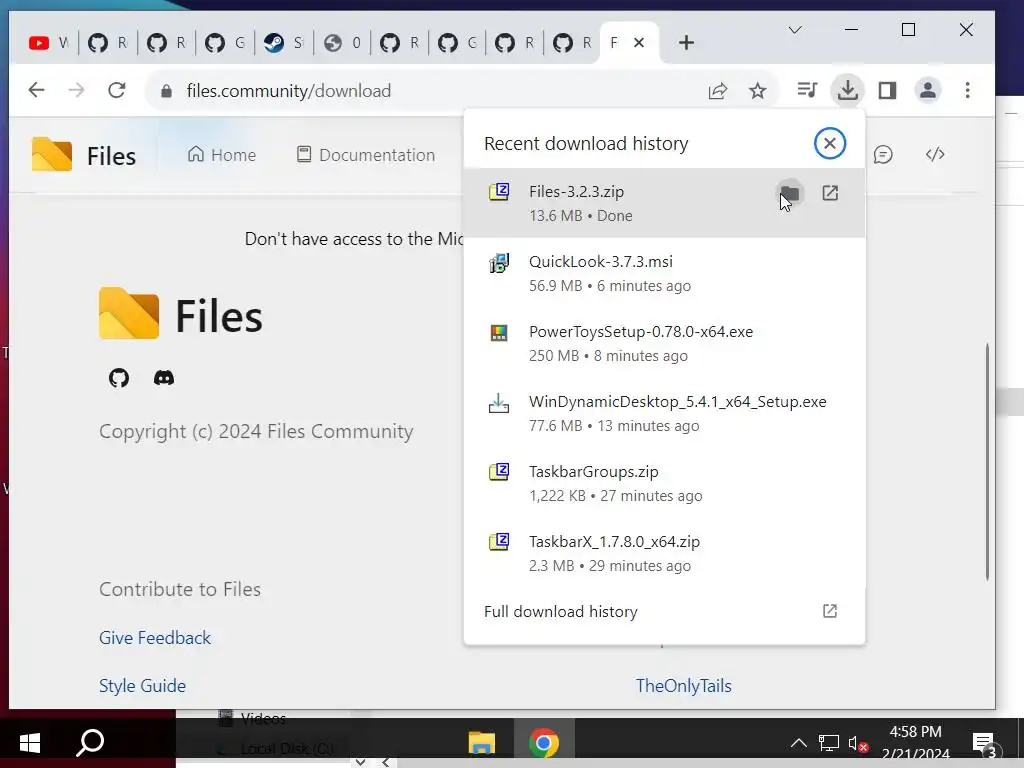This screenshot has width=1024, height=768.
Task: Open the Home nav link
Action: [x=221, y=155]
